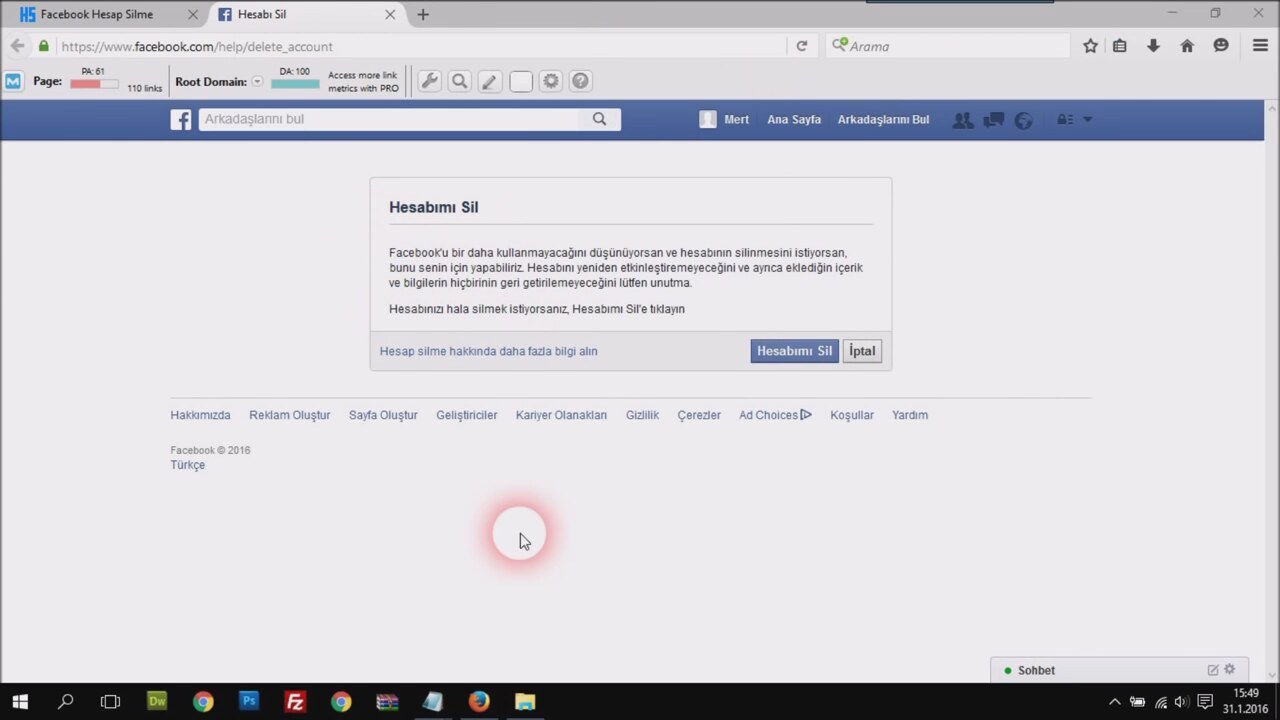Click Mert profile picture thumbnail

[708, 119]
